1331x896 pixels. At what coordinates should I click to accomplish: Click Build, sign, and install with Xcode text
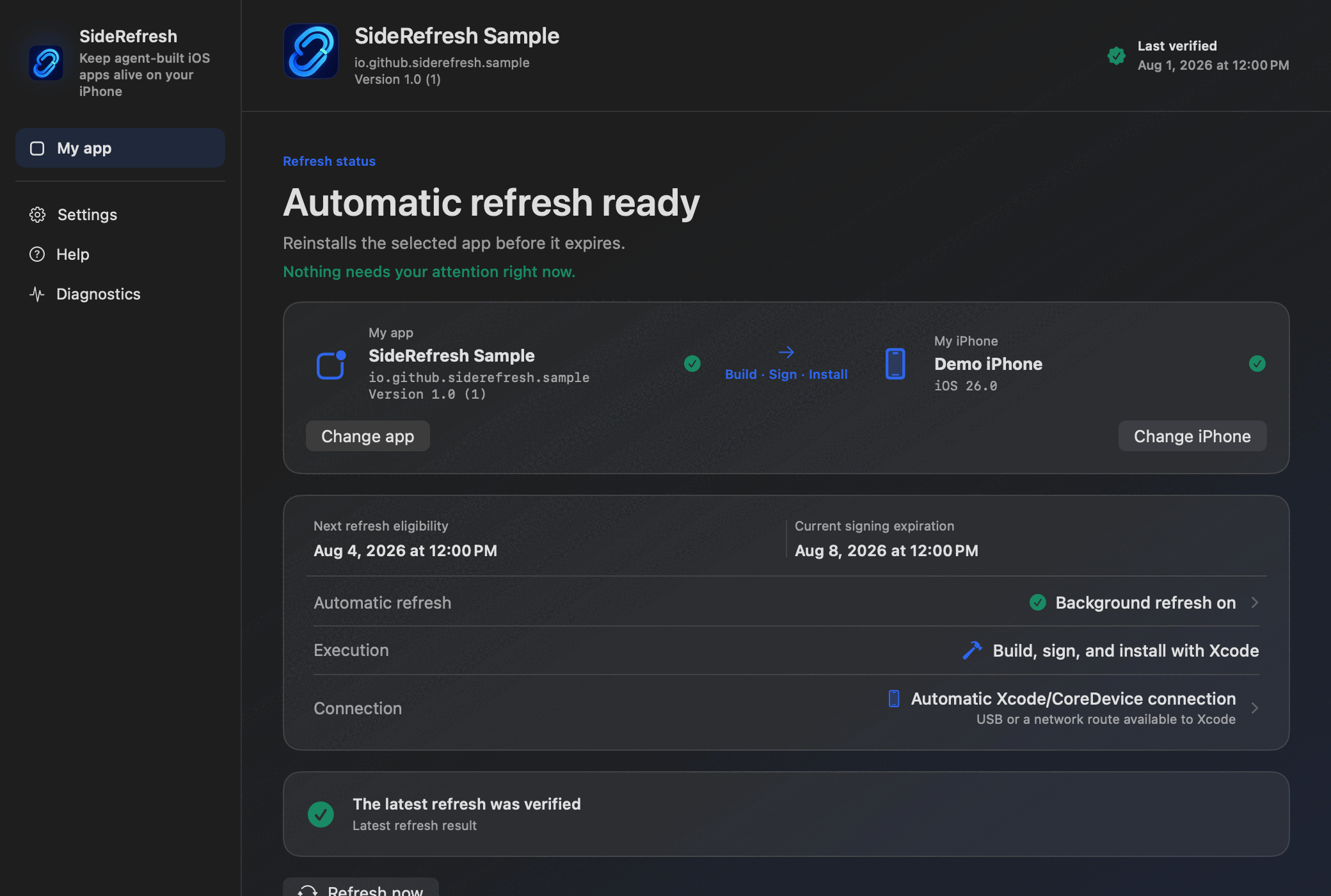(x=1126, y=650)
